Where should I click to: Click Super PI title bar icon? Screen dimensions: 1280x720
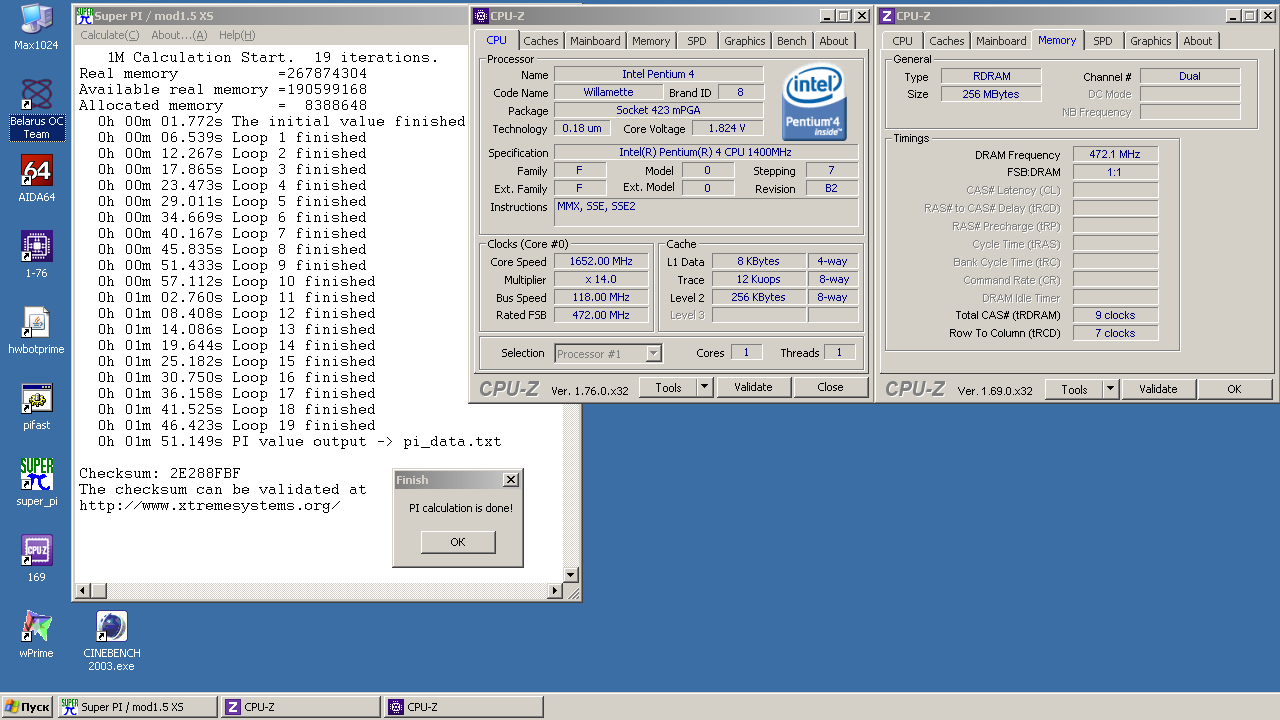tap(84, 16)
